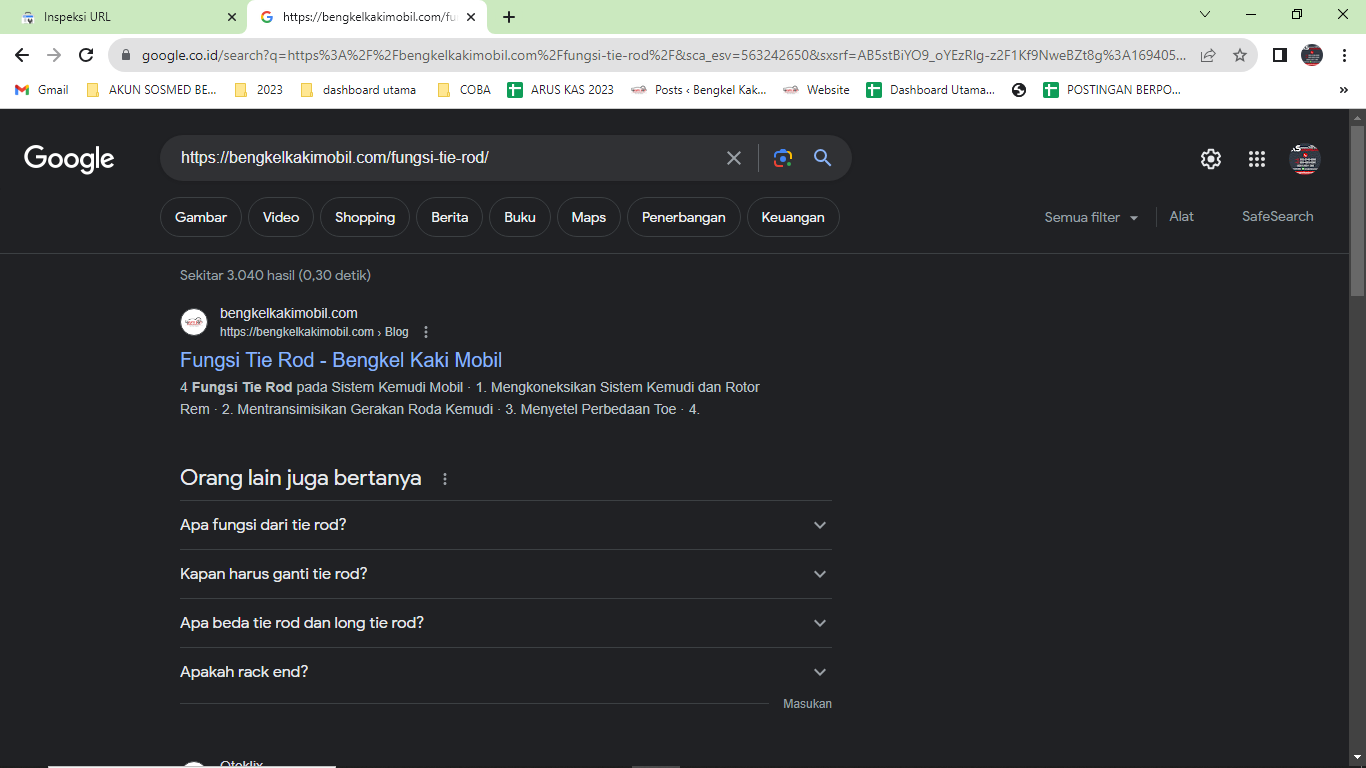
Task: Open the Google apps grid
Action: (x=1257, y=159)
